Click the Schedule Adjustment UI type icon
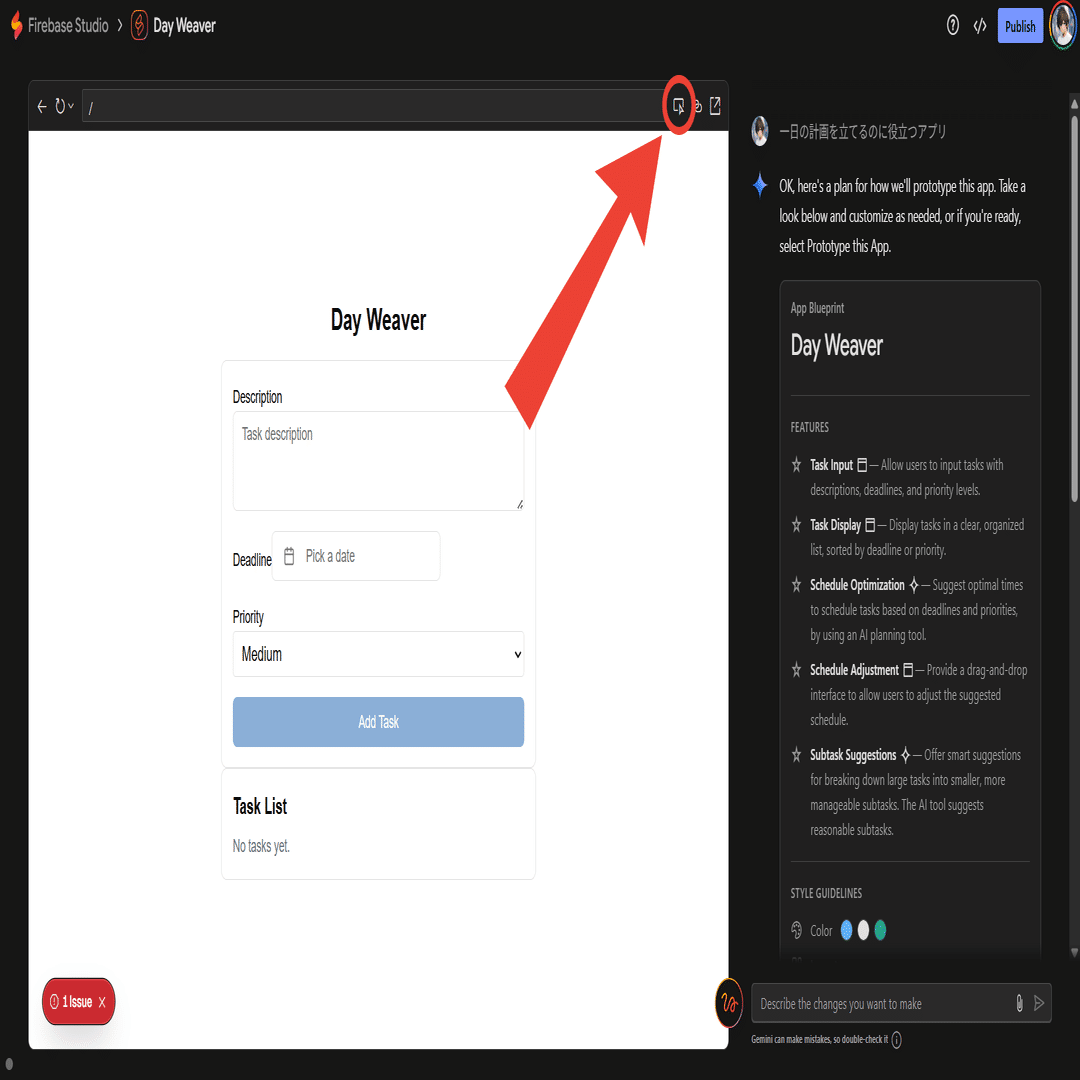 click(x=908, y=670)
